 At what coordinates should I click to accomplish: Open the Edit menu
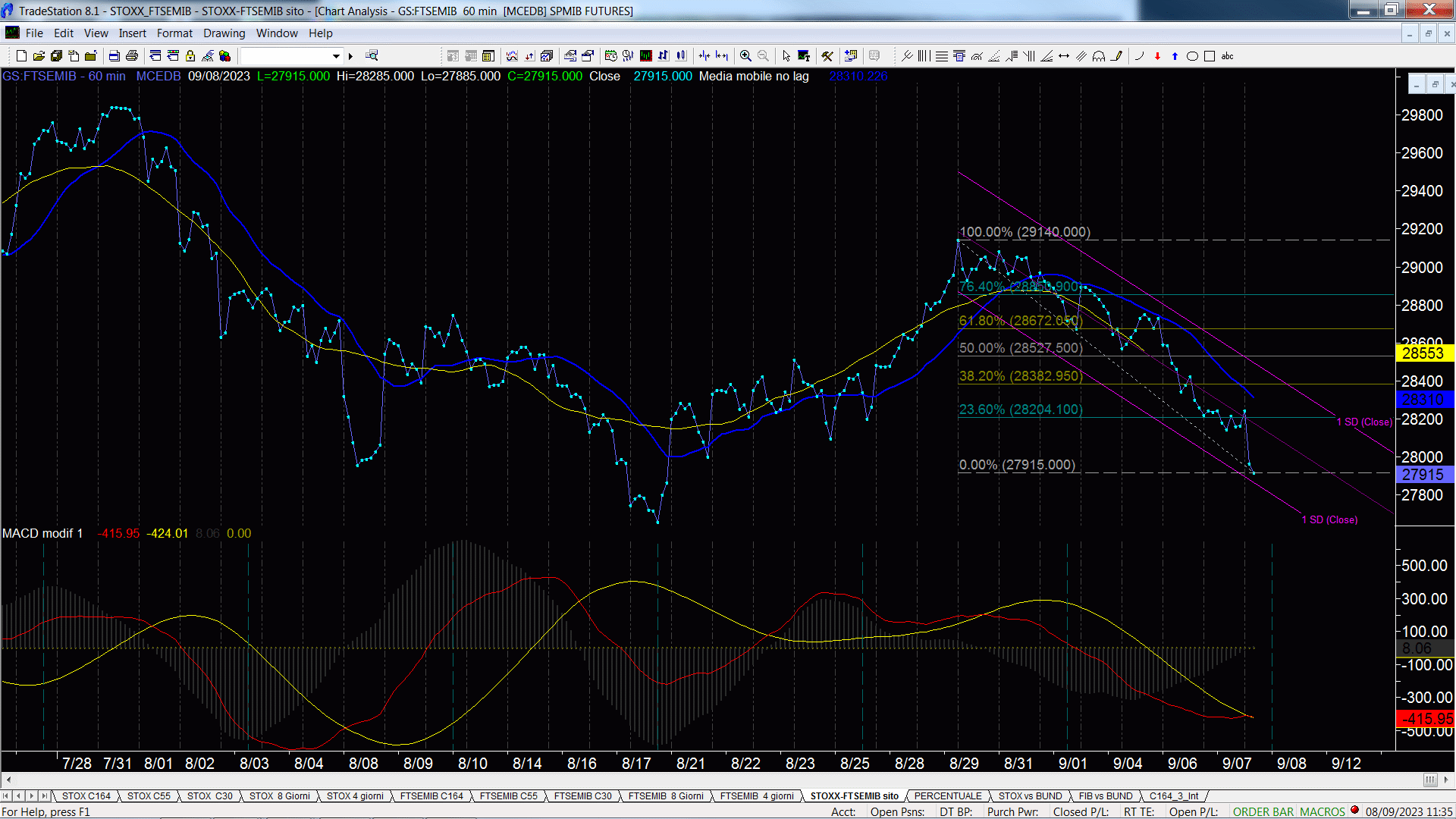pos(64,33)
